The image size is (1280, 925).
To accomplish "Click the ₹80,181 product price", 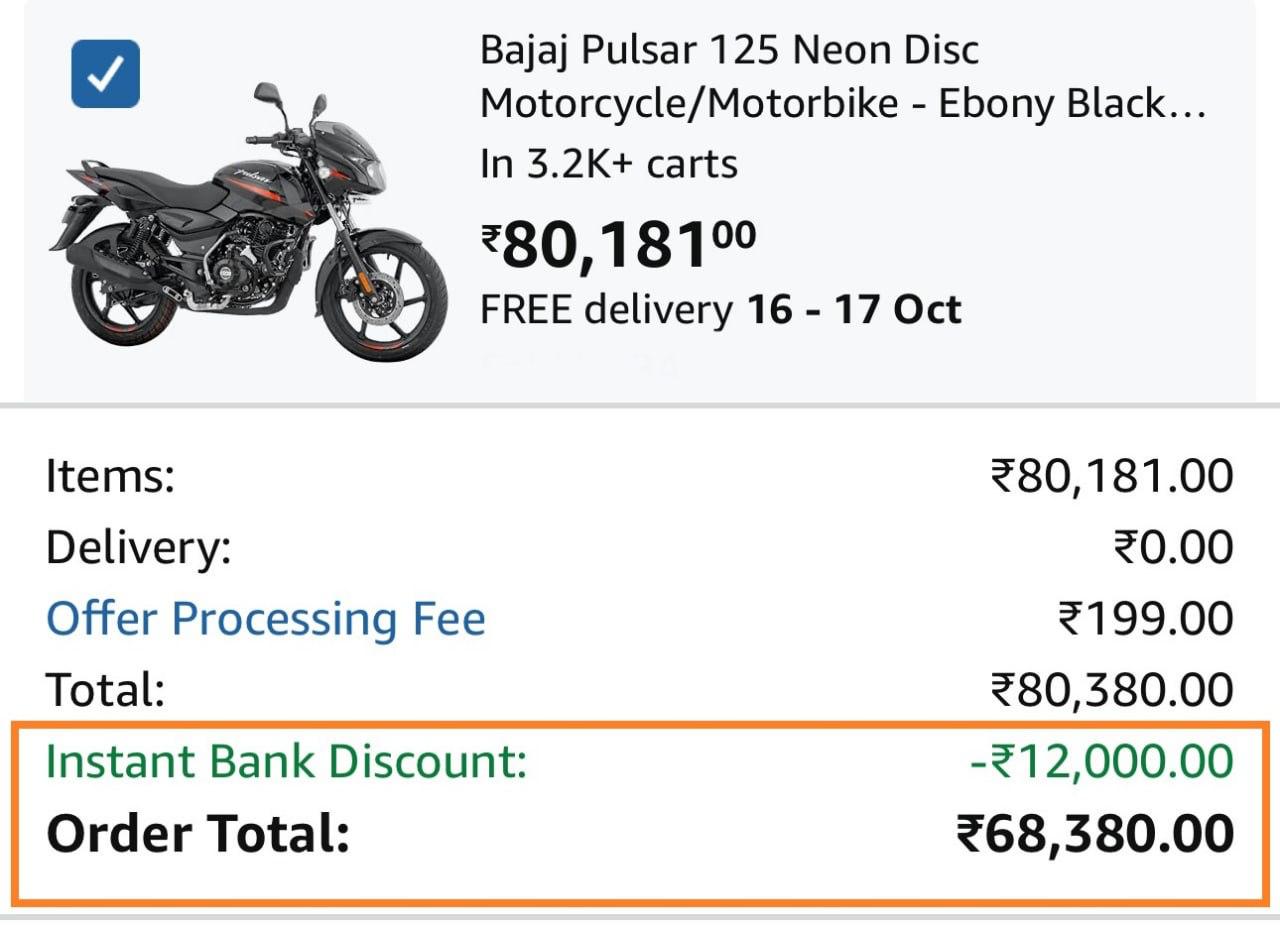I will click(x=618, y=244).
